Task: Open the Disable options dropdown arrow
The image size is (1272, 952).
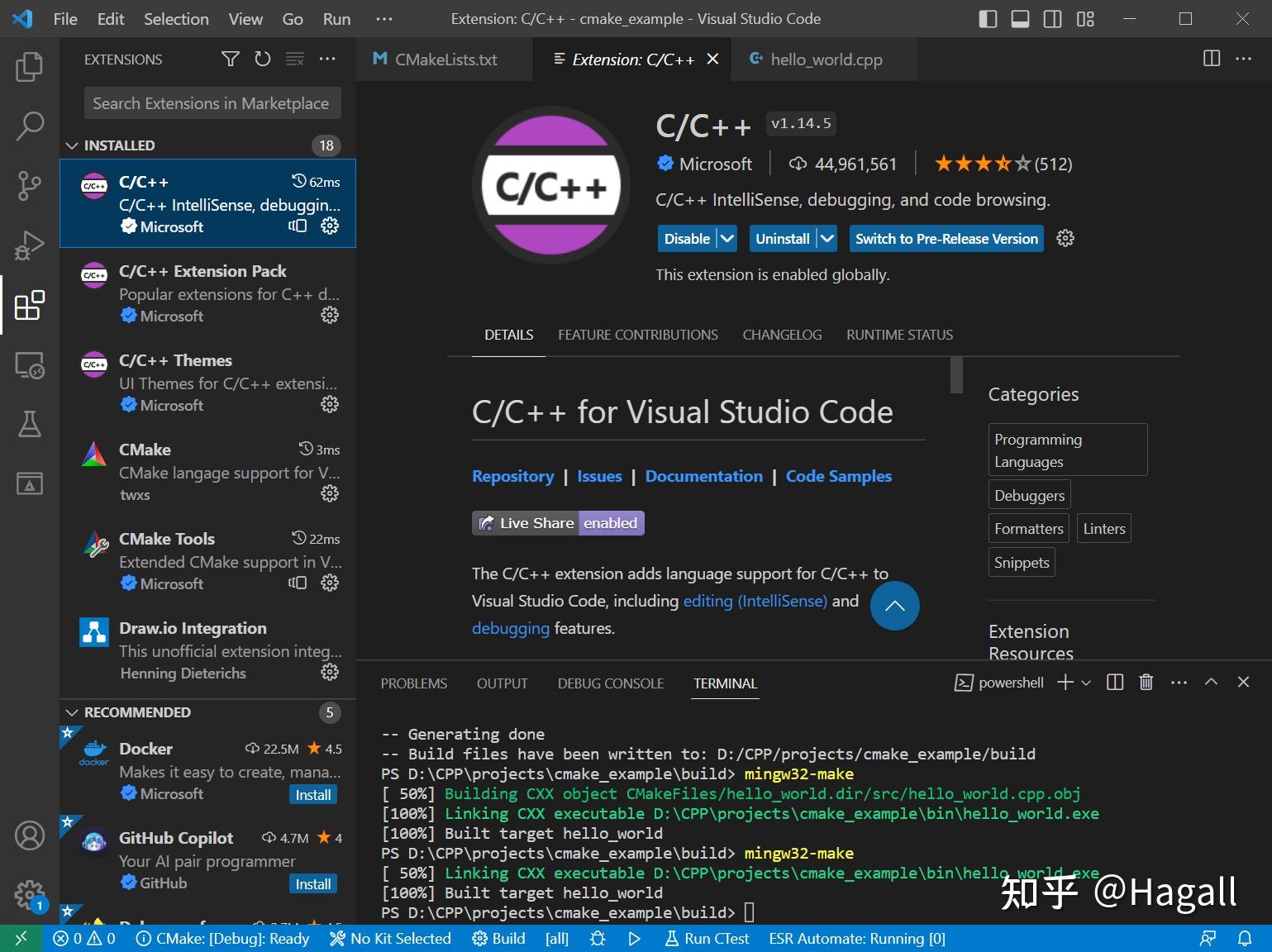Action: [x=726, y=238]
